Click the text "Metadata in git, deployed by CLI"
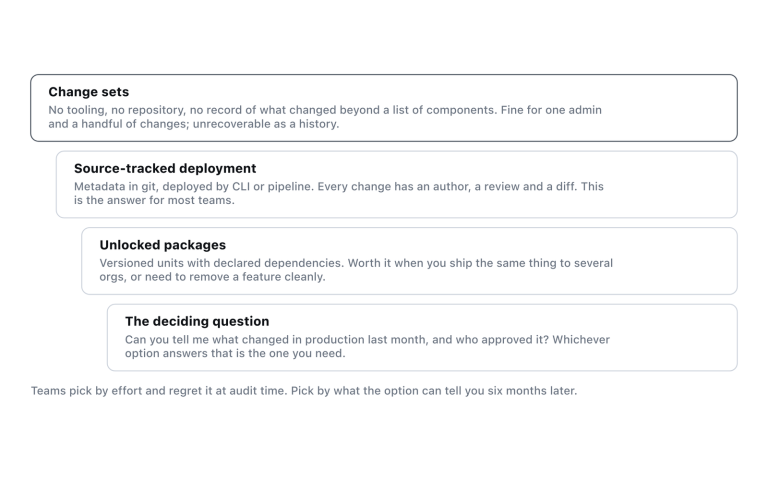The image size is (768, 480). click(162, 187)
